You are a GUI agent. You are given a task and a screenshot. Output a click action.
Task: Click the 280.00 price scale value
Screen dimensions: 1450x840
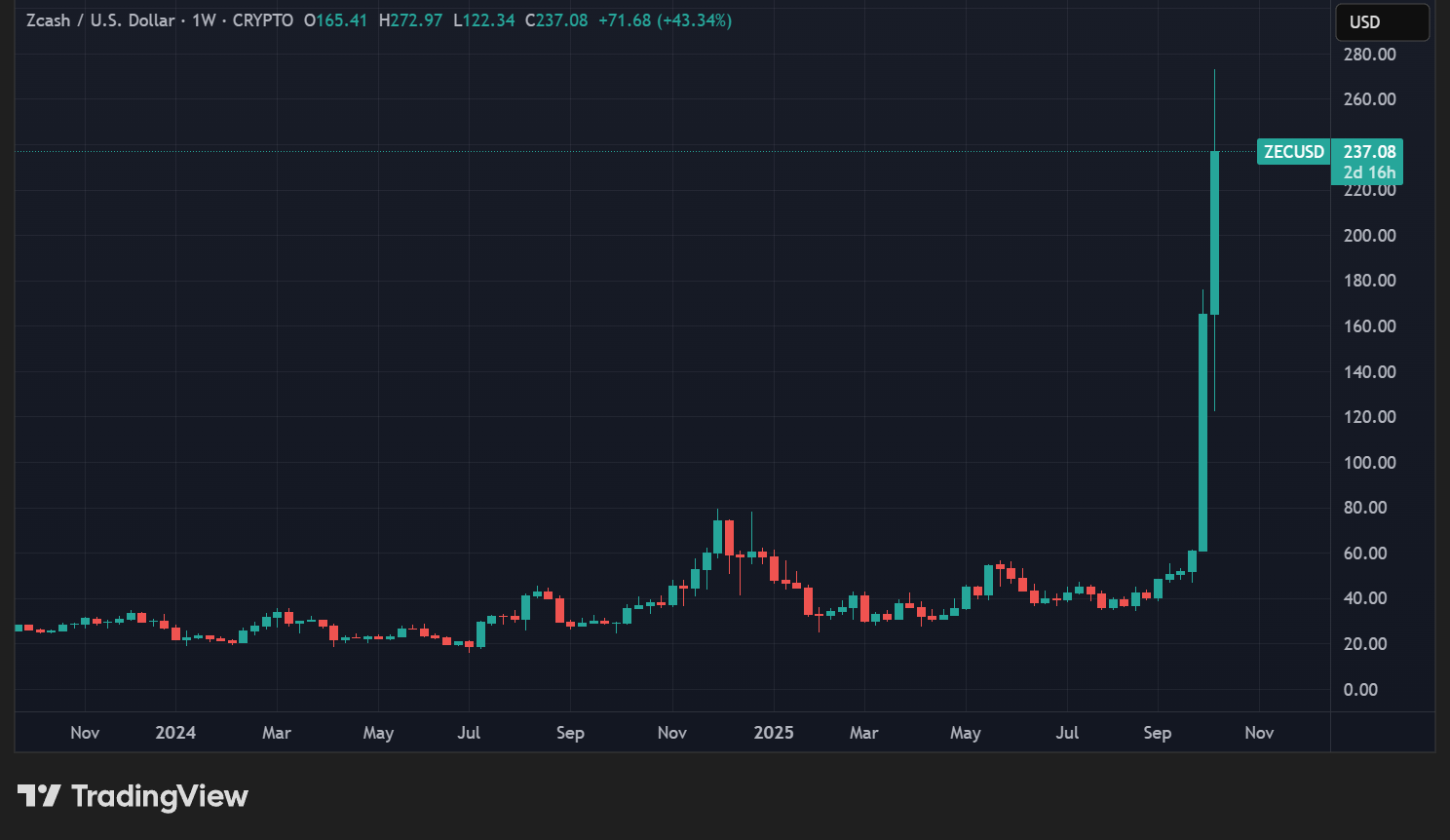point(1368,55)
